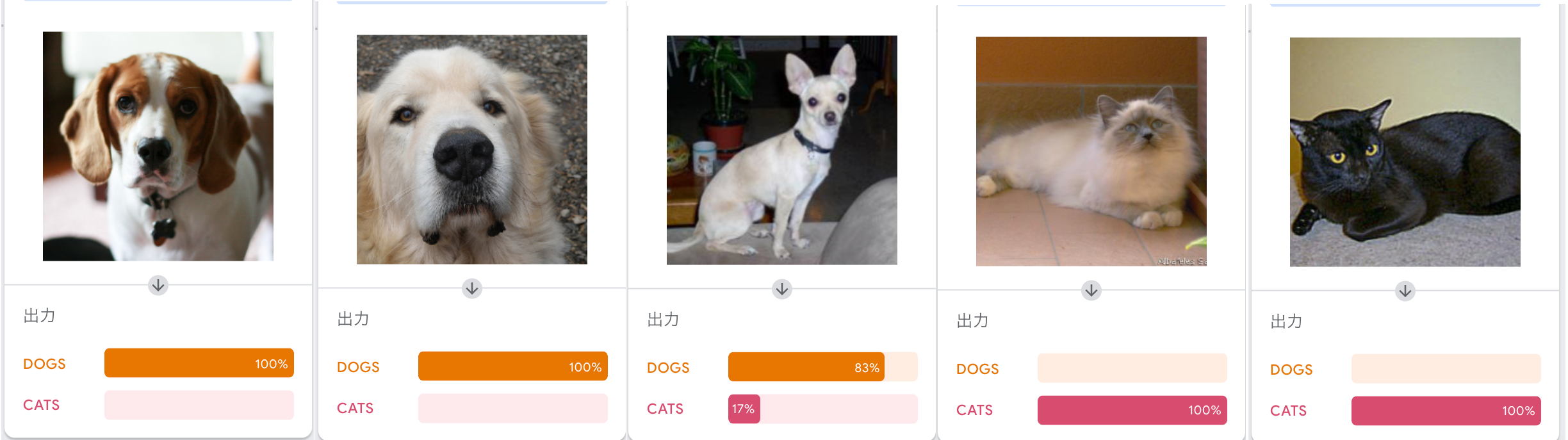The height and width of the screenshot is (440, 1568).
Task: Click the empty DOGS bar under the black cat
Action: tap(1446, 369)
